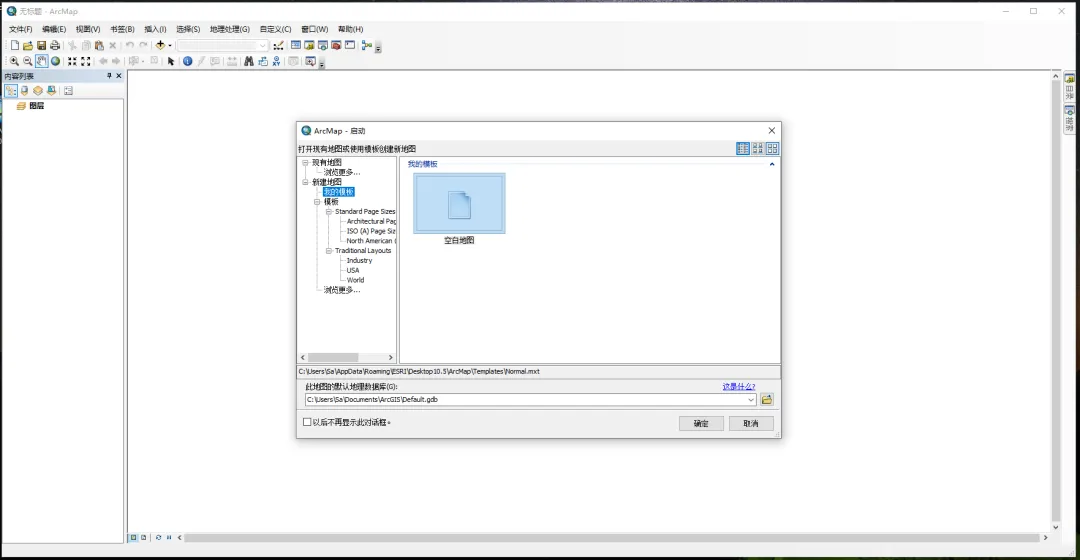Click the 确定 button
This screenshot has width=1080, height=560.
[700, 424]
